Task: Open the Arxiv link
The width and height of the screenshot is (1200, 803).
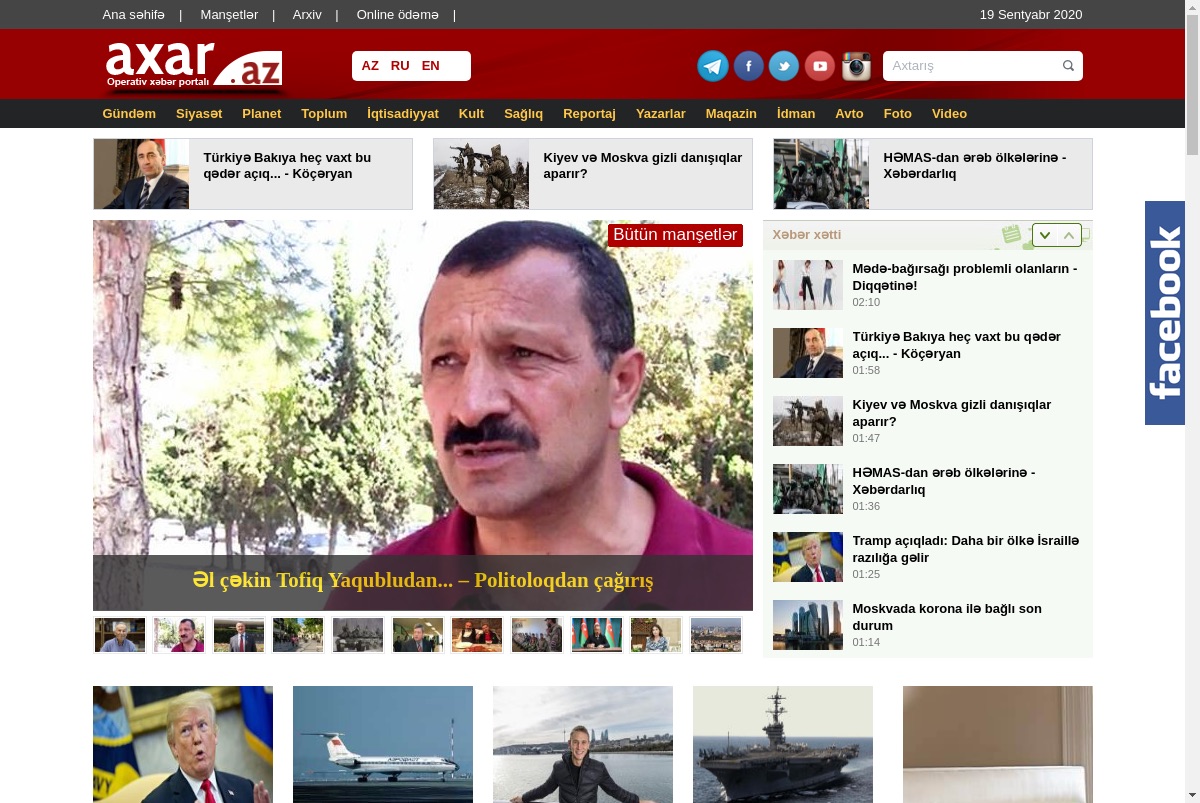Action: pos(307,15)
